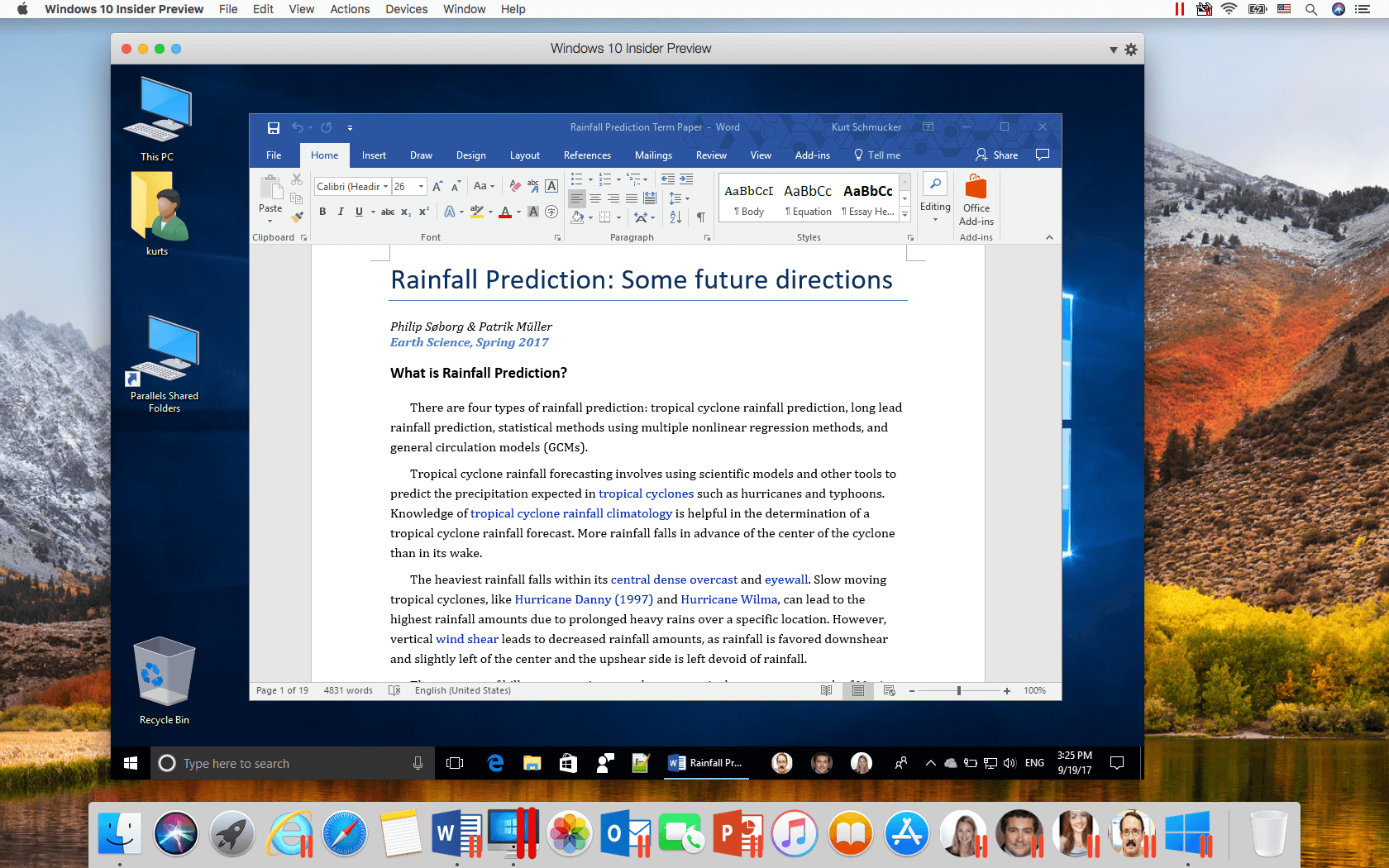Expand the Styles gallery more arrow
The height and width of the screenshot is (868, 1389).
click(x=905, y=214)
